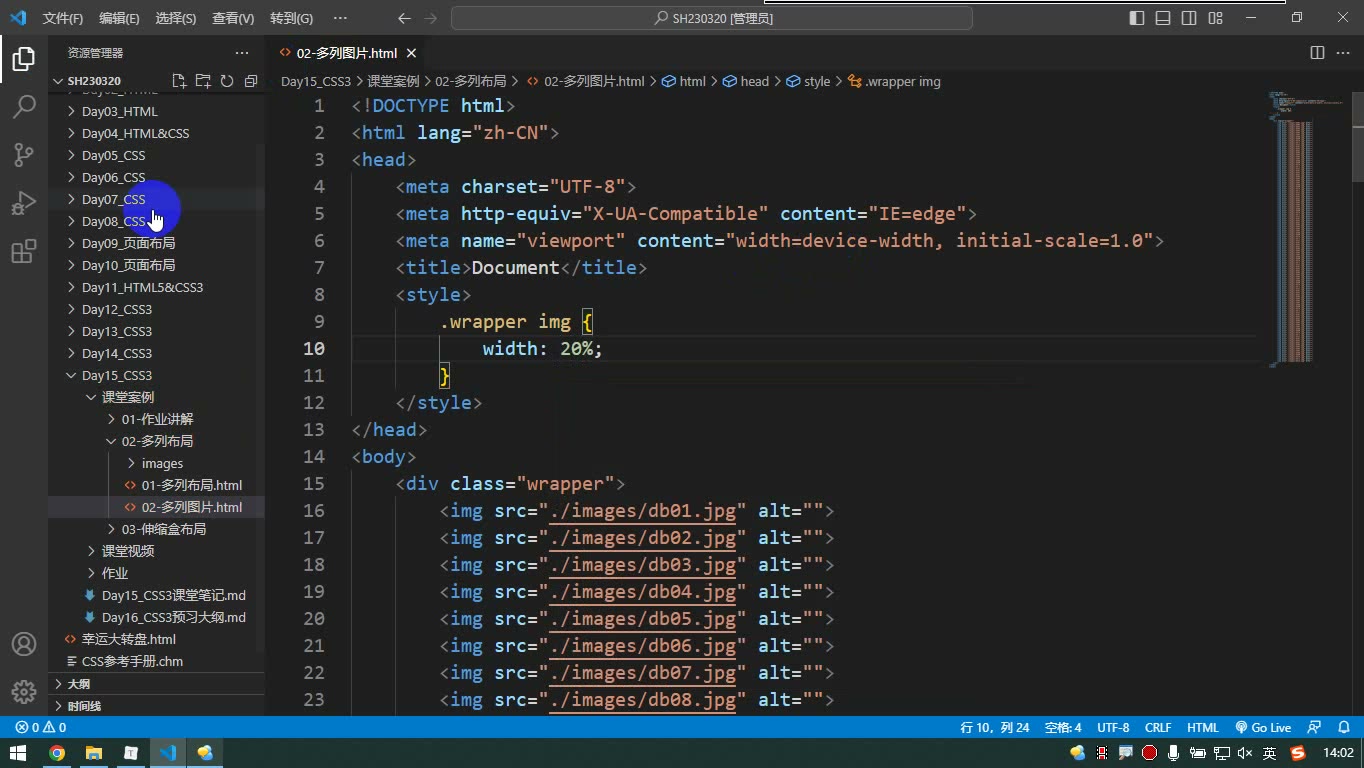This screenshot has width=1364, height=768.
Task: Click the New File icon in explorer
Action: click(x=179, y=81)
